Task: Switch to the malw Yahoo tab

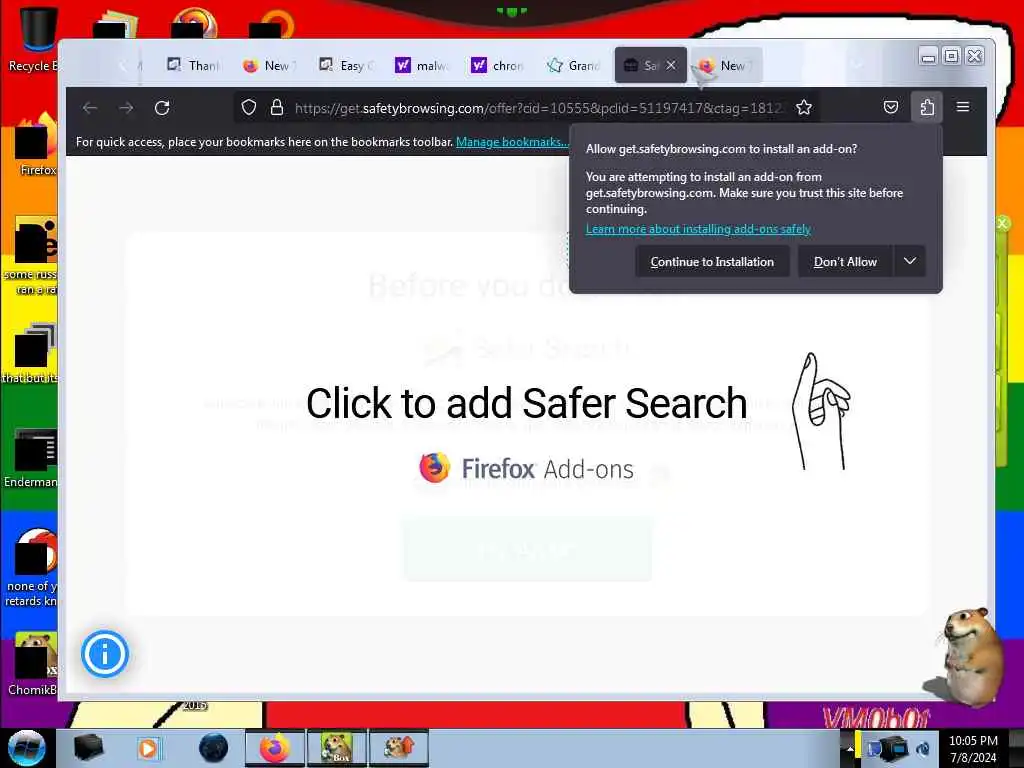Action: pyautogui.click(x=421, y=65)
